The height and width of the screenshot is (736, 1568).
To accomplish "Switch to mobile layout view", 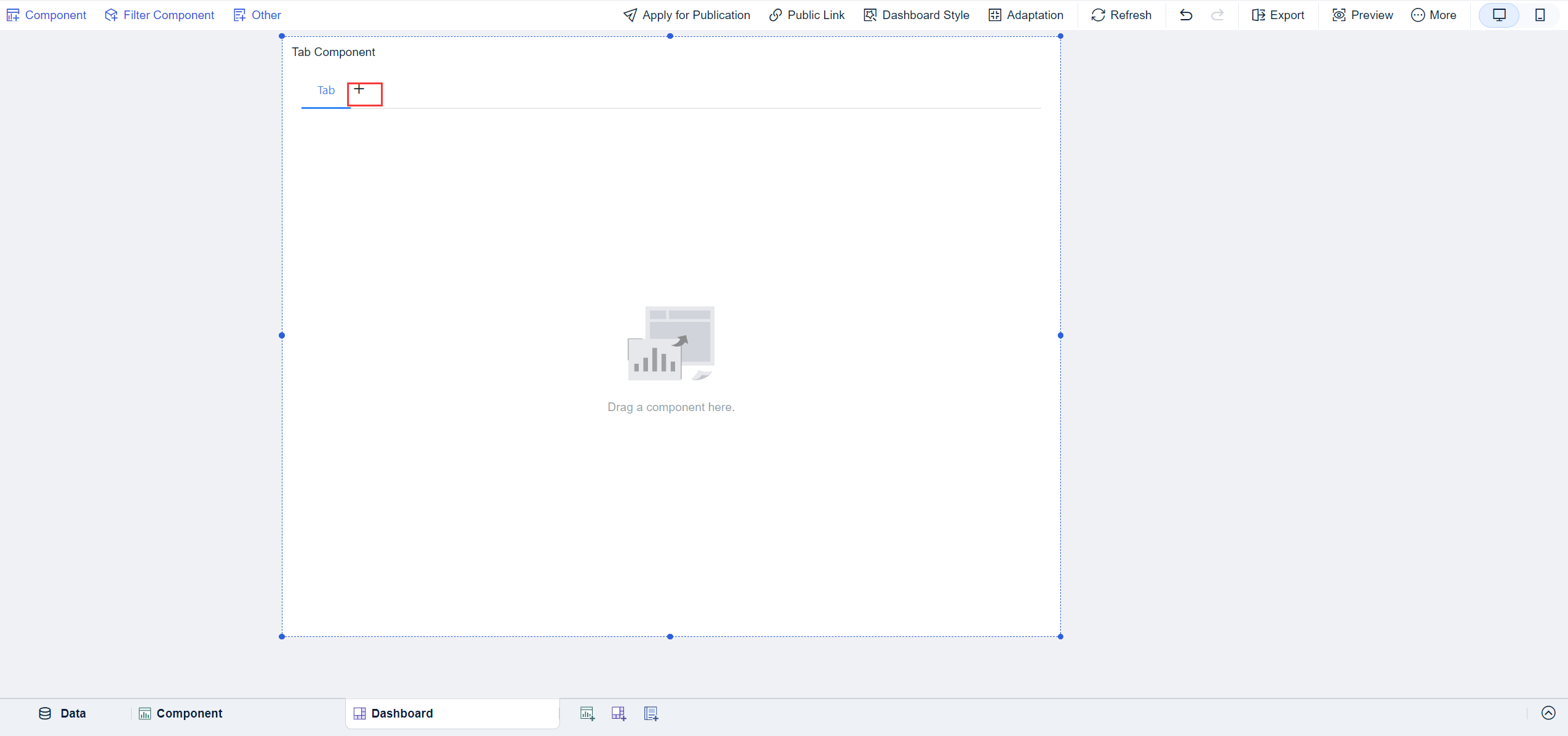I will tap(1541, 15).
